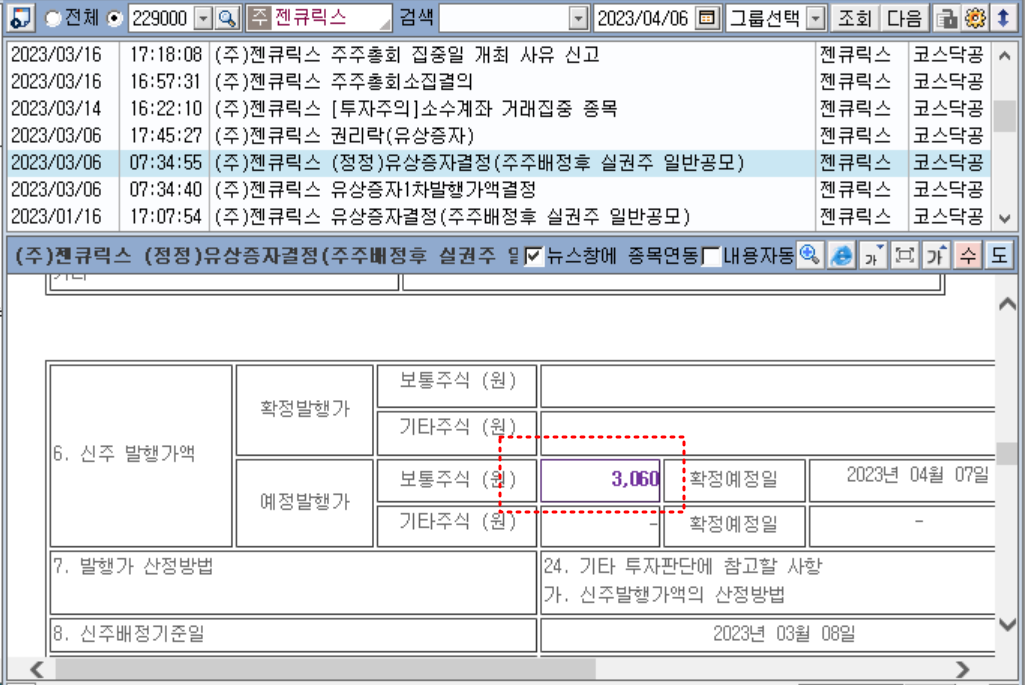
Task: Select the 유상증자1차발행가액결정 row
Action: pyautogui.click(x=499, y=190)
